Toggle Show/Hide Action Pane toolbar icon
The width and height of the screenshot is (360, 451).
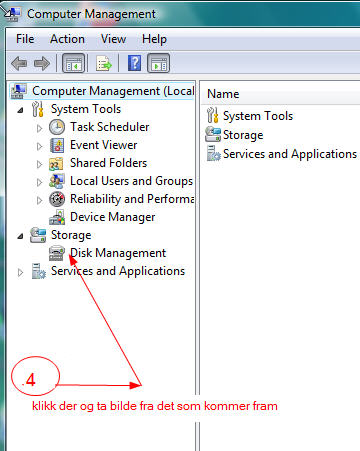pyautogui.click(x=159, y=63)
